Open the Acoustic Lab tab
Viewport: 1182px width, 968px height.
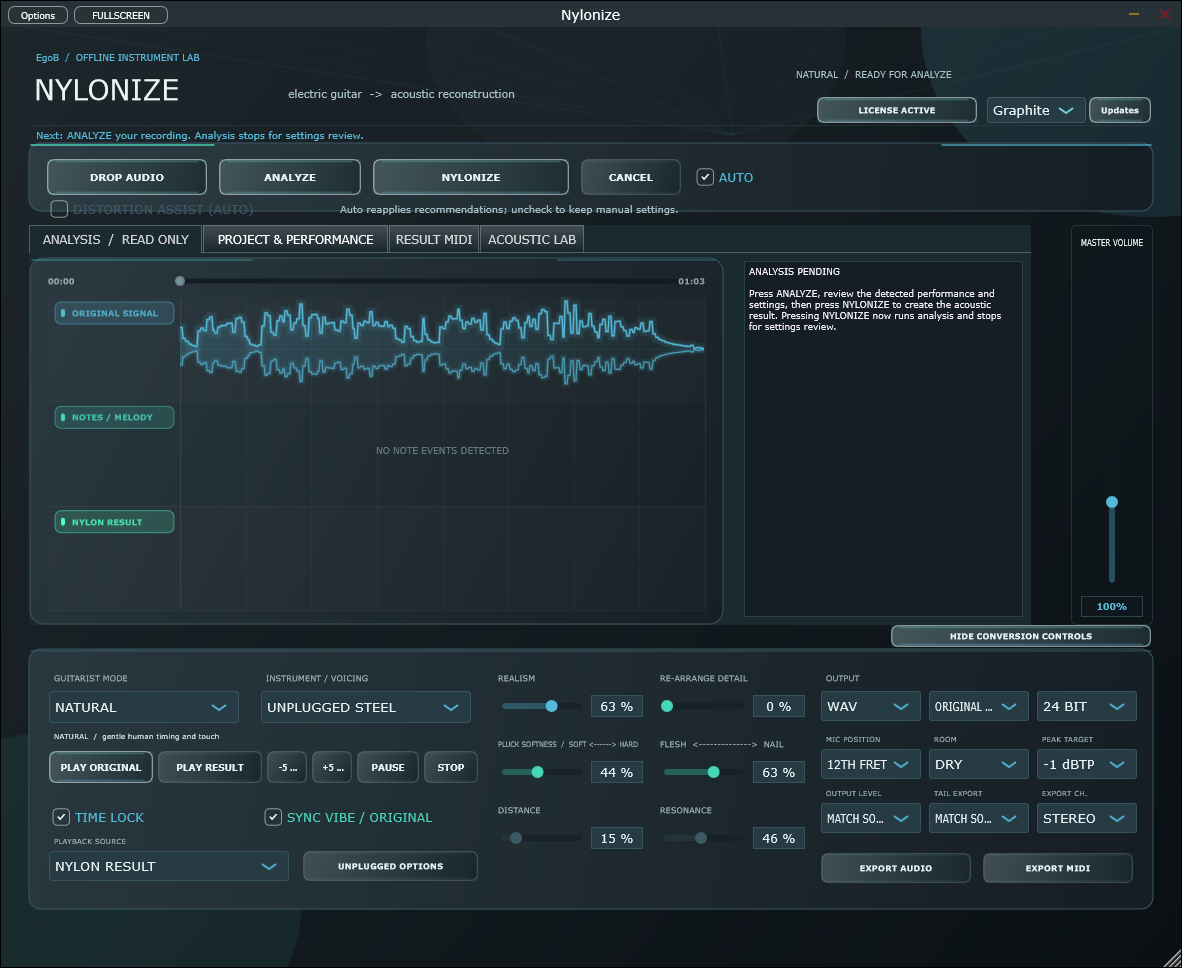[x=531, y=239]
